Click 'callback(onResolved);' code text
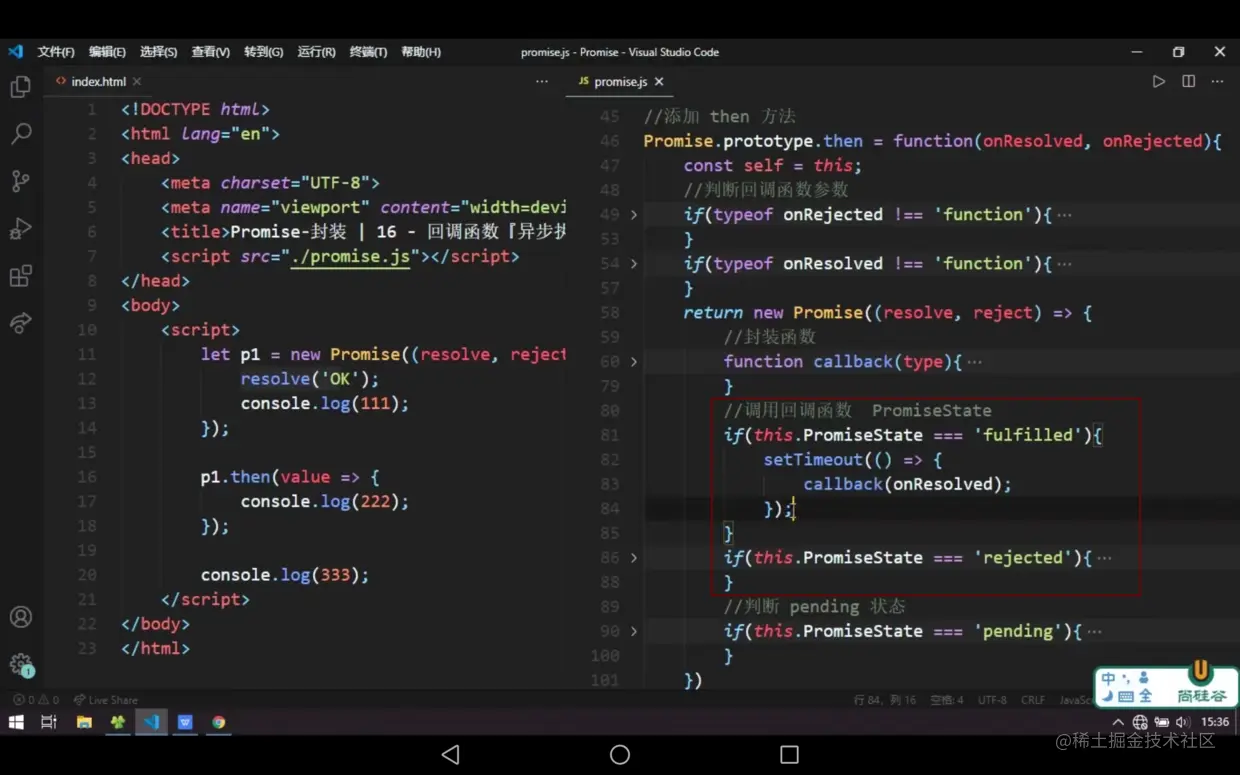The image size is (1240, 775). [907, 484]
